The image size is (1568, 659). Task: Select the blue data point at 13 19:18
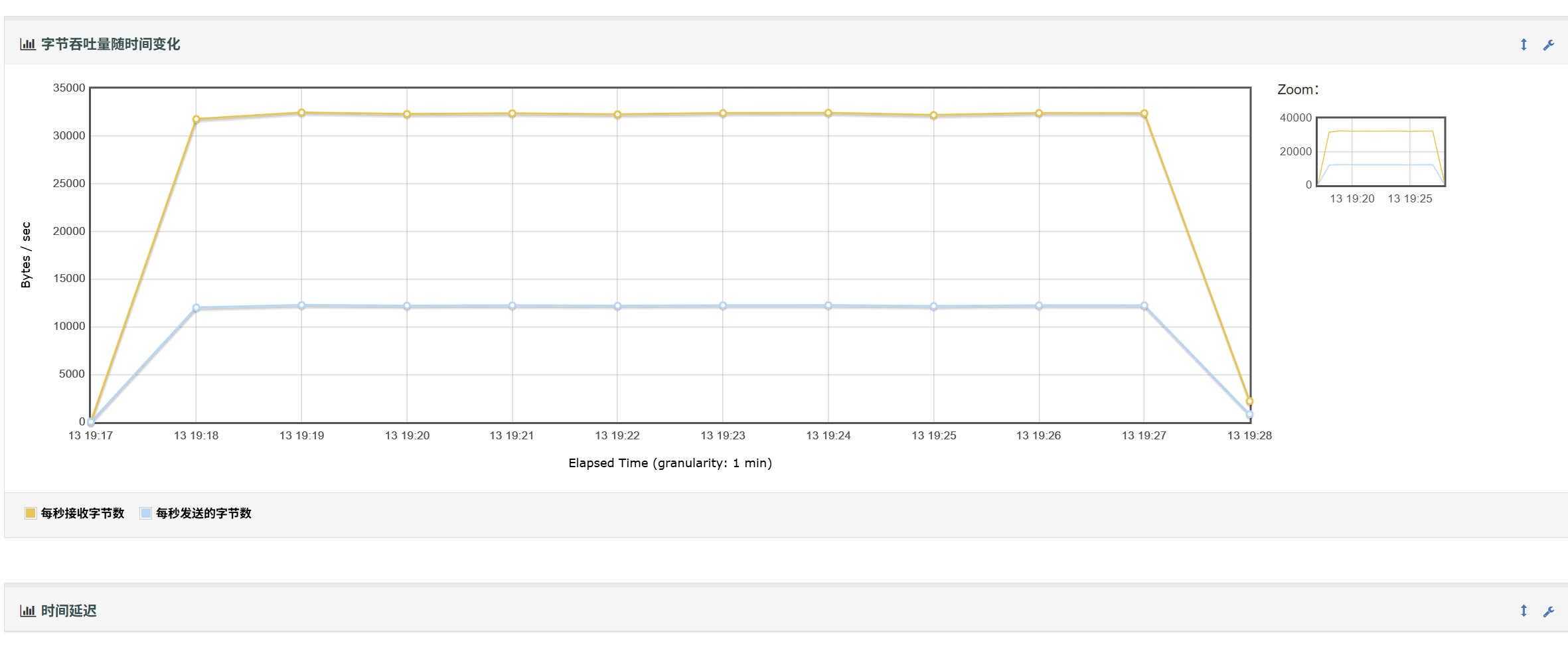(196, 308)
